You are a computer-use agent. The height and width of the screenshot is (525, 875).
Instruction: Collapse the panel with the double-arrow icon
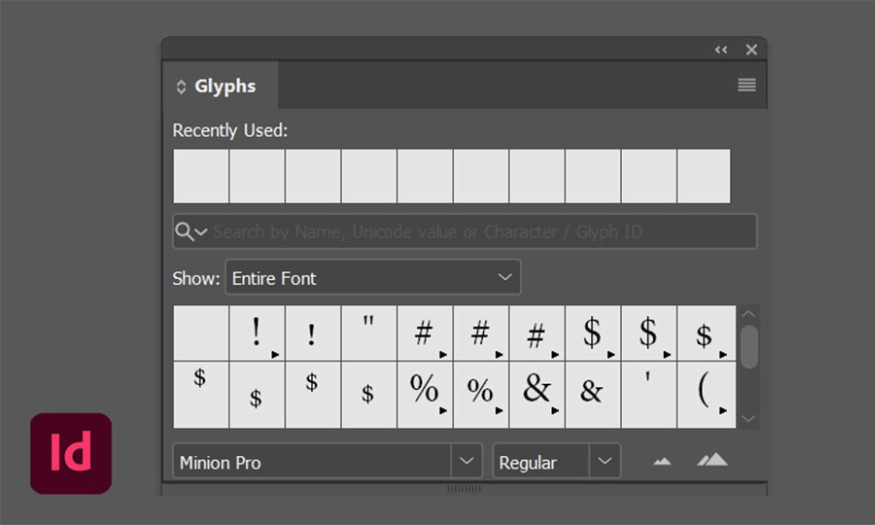tap(721, 50)
